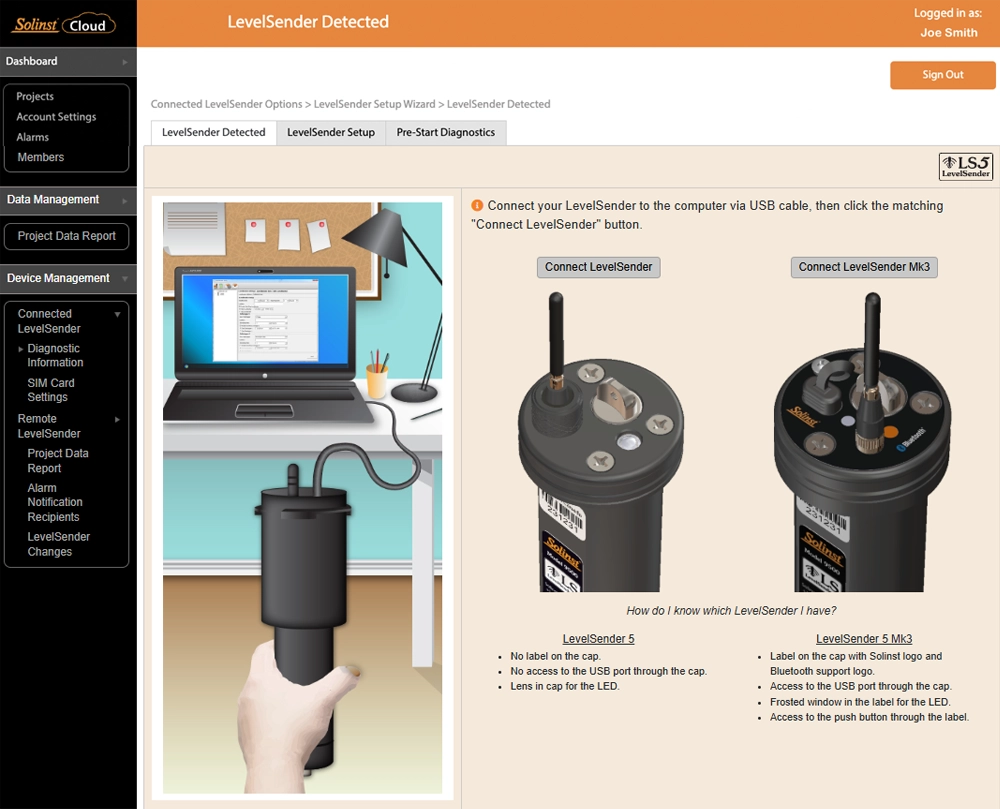1000x809 pixels.
Task: Go to SIM Card Settings
Action: tap(51, 390)
